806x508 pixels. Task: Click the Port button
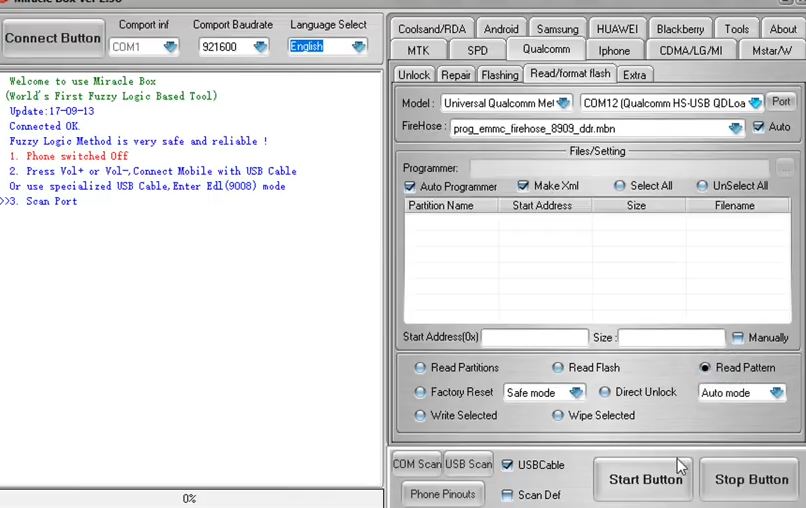pyautogui.click(x=780, y=102)
